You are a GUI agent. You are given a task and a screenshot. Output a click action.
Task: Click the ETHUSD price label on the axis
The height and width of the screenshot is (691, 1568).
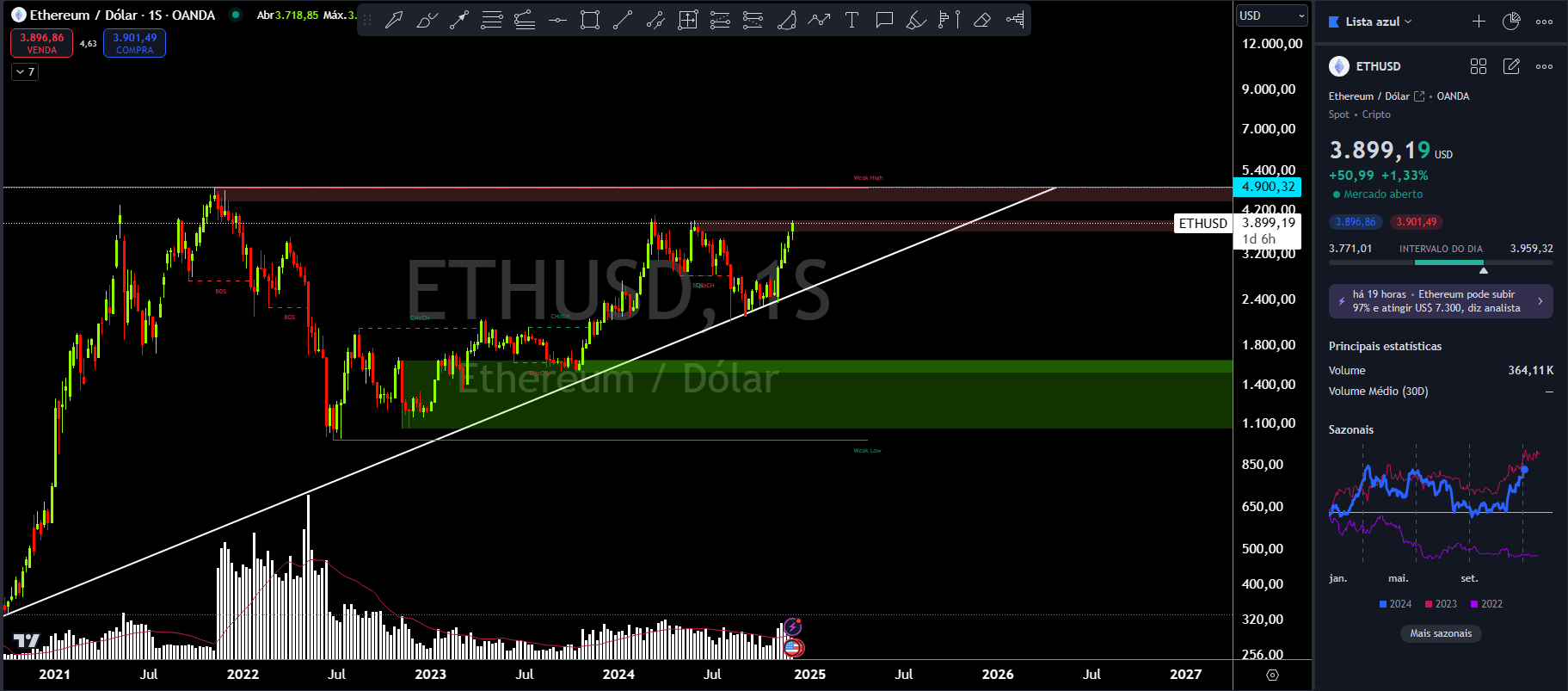1203,224
